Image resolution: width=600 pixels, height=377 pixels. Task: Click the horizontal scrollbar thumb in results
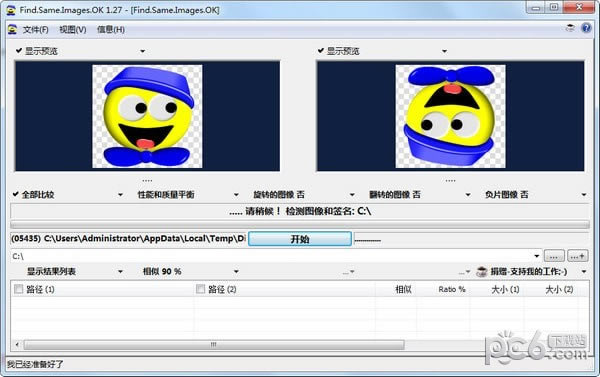pyautogui.click(x=214, y=345)
